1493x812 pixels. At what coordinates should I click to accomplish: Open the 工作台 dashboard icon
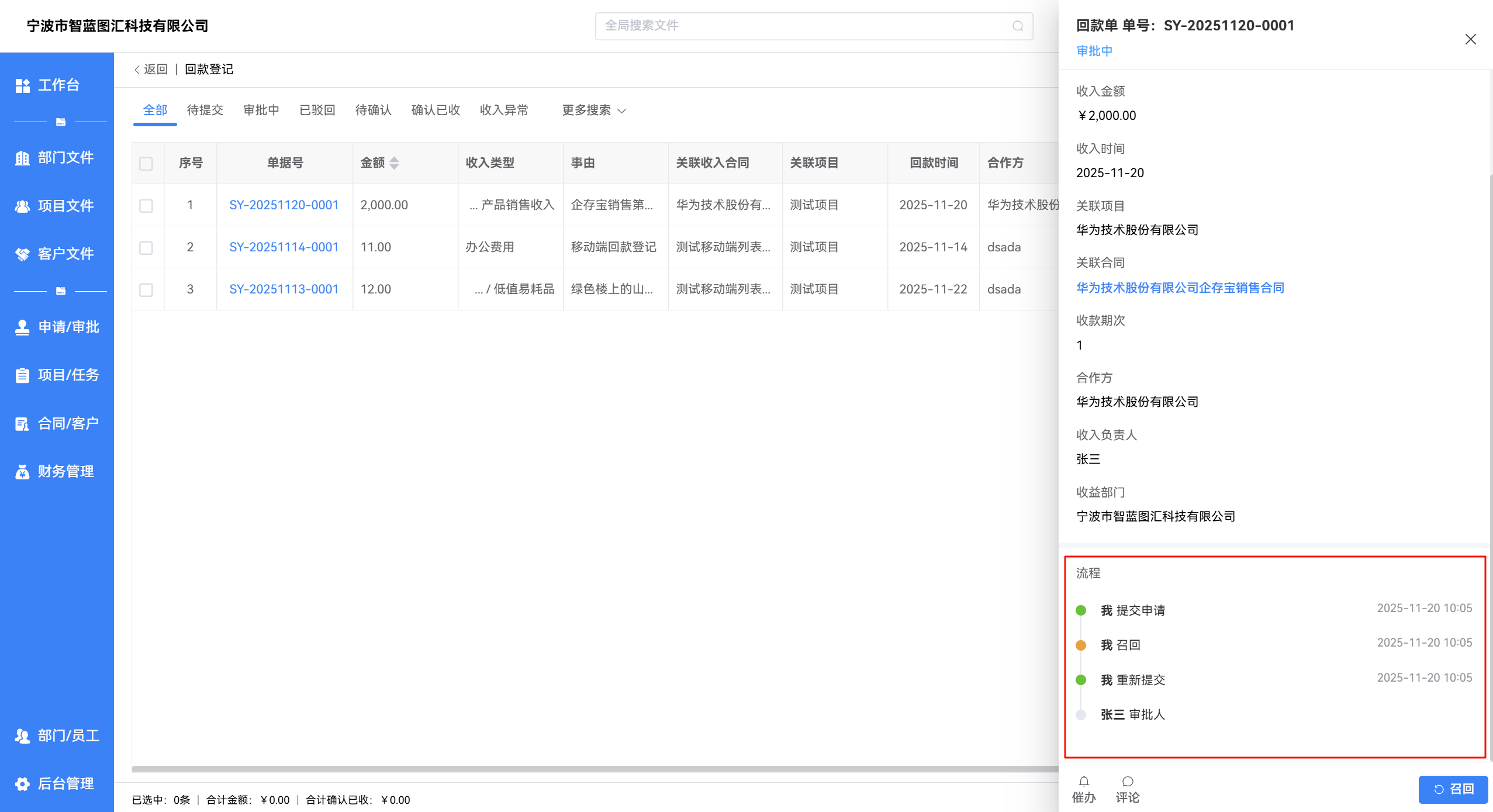pyautogui.click(x=22, y=85)
